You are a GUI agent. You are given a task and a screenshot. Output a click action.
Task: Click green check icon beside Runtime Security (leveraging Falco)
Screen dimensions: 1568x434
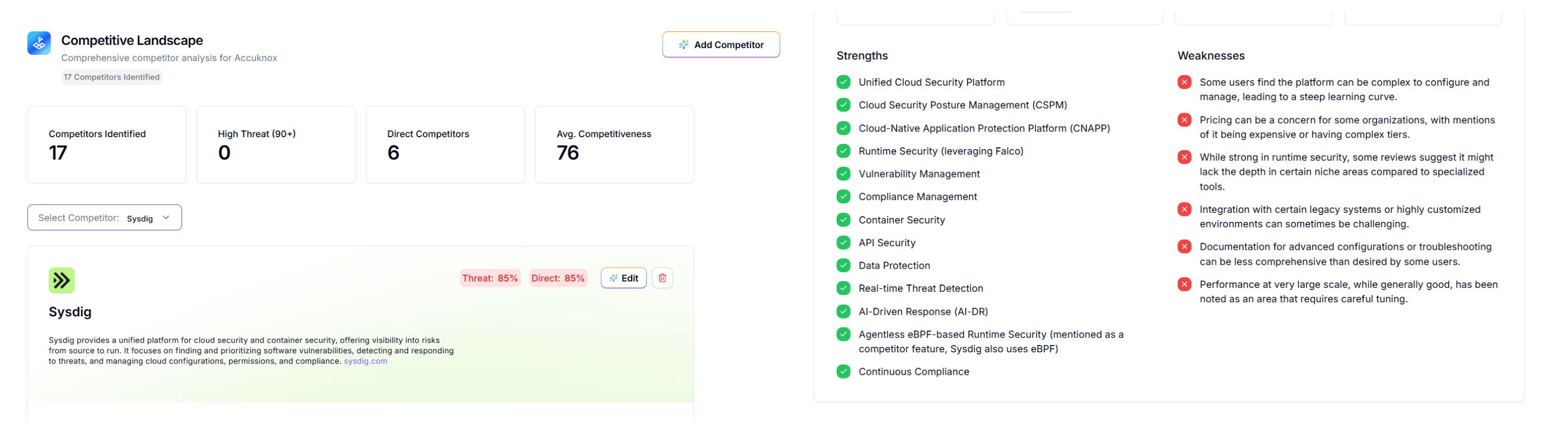coord(843,150)
